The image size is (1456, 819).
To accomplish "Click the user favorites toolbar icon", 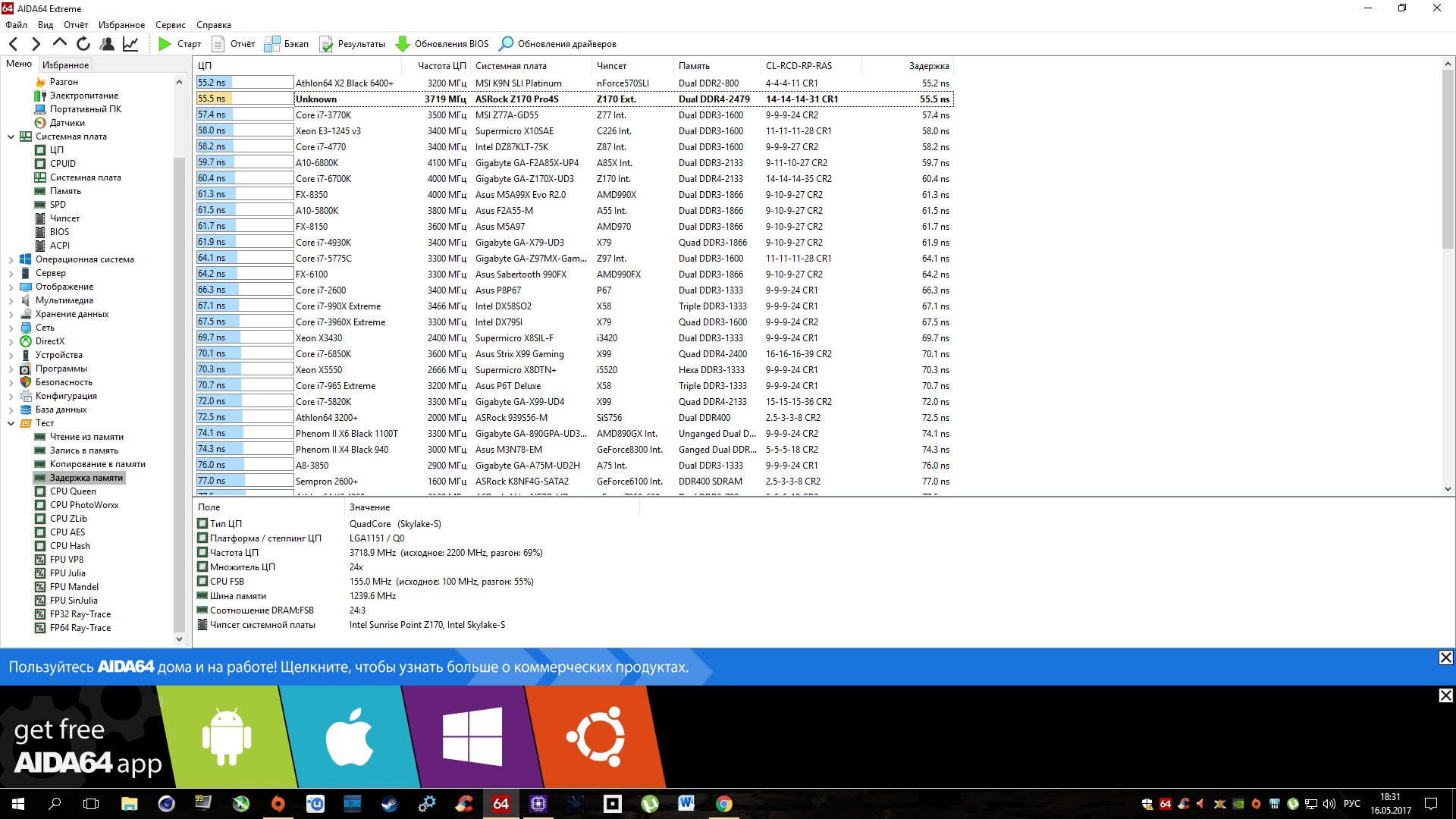I will pyautogui.click(x=107, y=44).
